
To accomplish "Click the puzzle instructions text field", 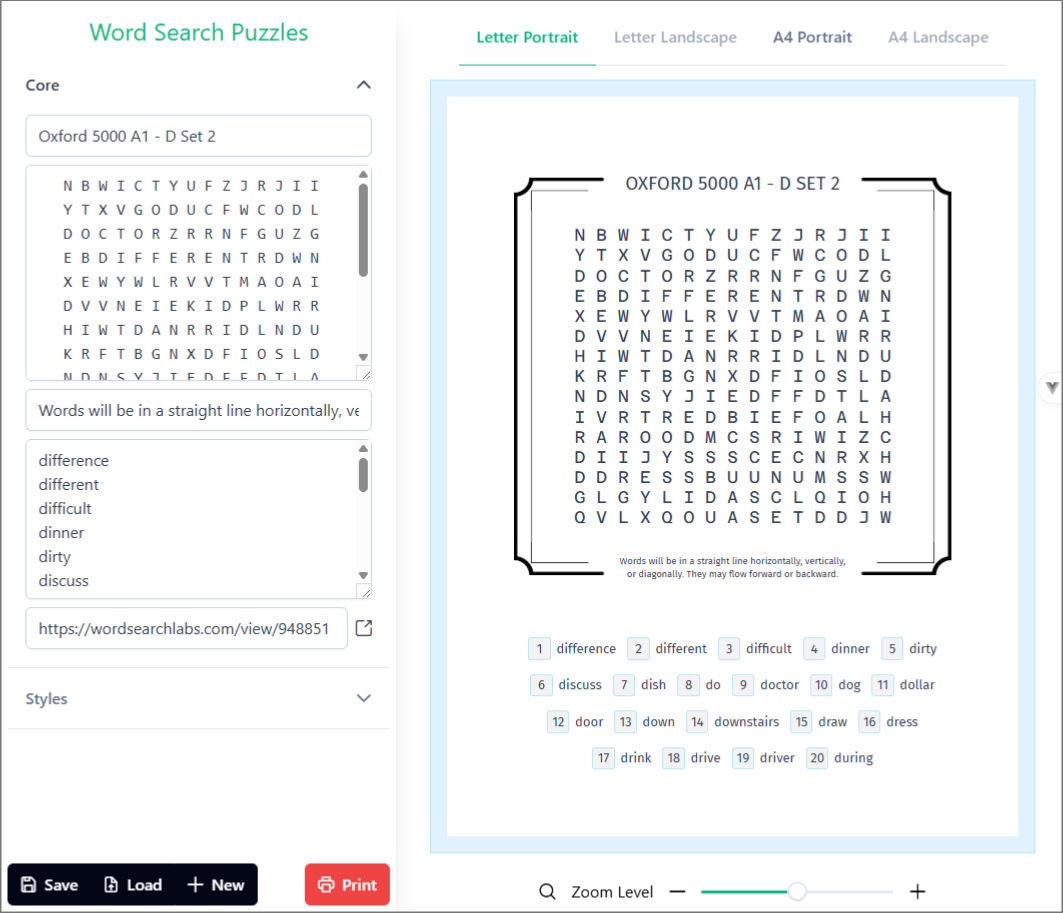I will [x=198, y=410].
